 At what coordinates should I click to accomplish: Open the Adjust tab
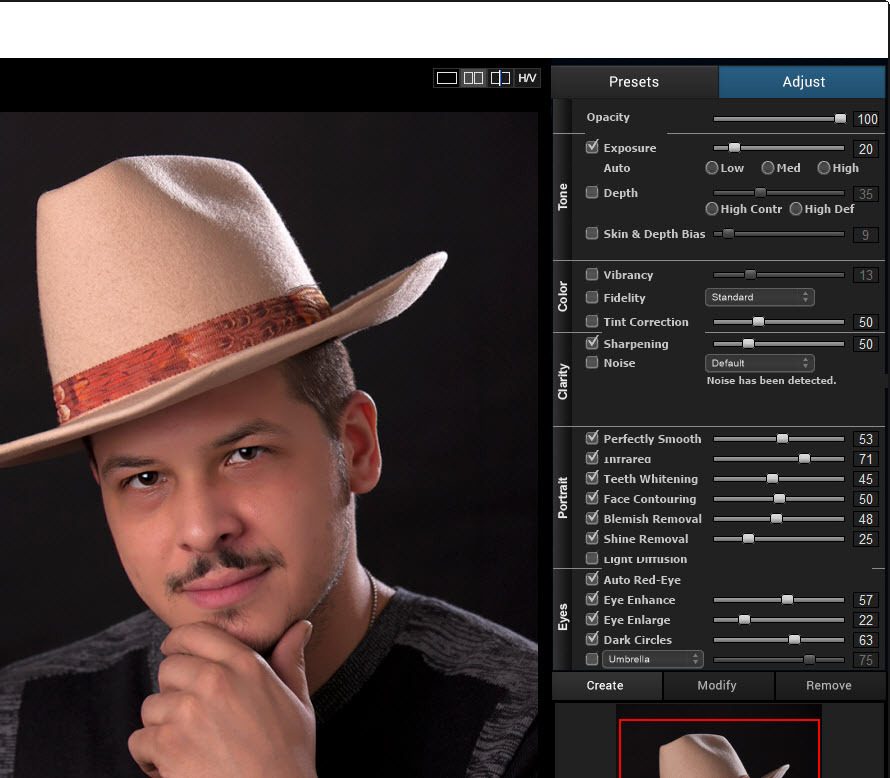pos(803,82)
